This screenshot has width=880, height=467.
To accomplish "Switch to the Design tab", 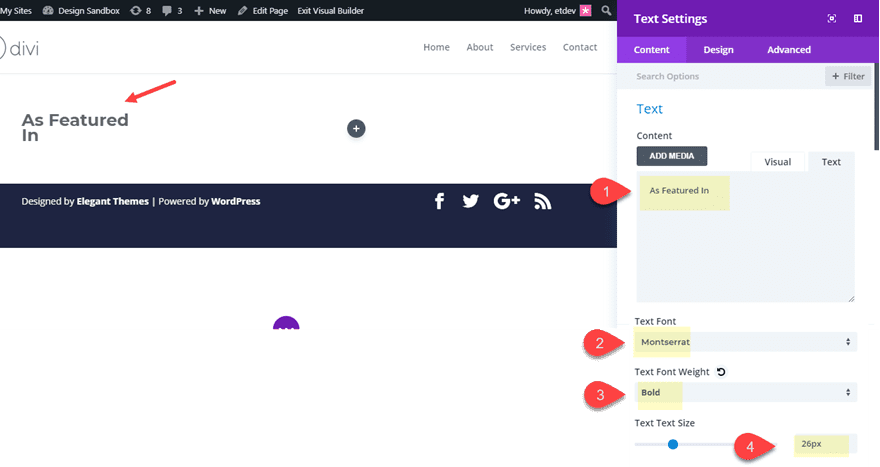I will [x=718, y=49].
